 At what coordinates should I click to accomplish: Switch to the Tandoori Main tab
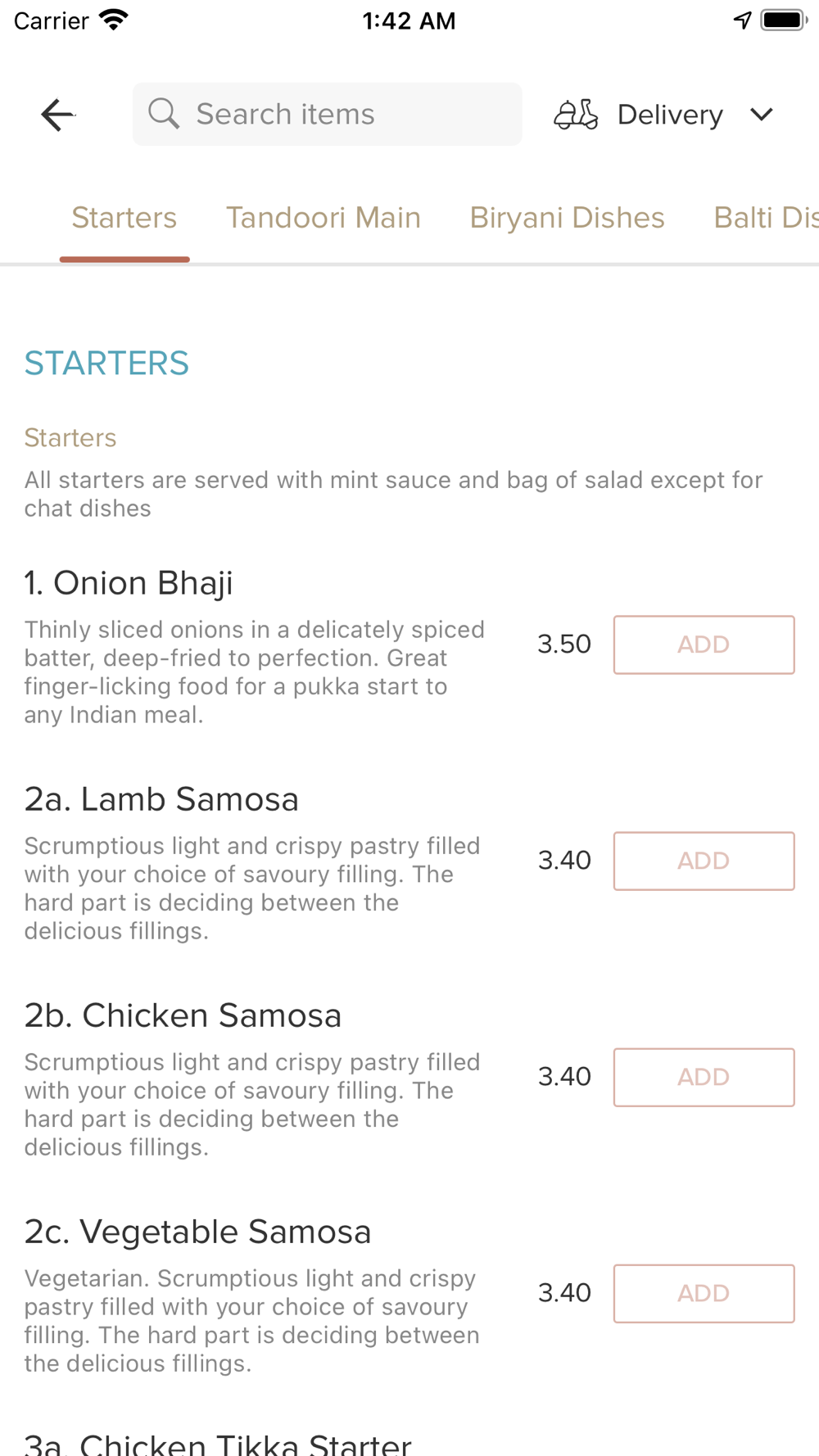pyautogui.click(x=324, y=218)
